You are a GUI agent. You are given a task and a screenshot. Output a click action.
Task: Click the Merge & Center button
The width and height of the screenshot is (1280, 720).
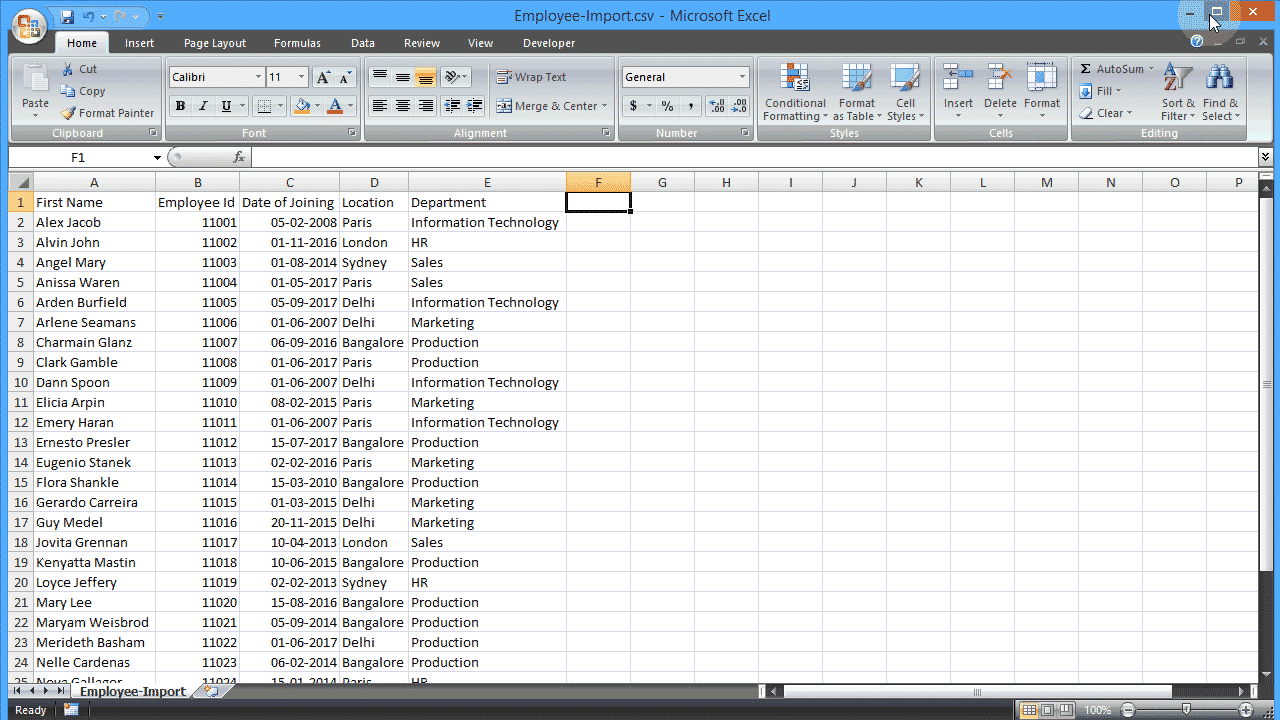point(552,105)
